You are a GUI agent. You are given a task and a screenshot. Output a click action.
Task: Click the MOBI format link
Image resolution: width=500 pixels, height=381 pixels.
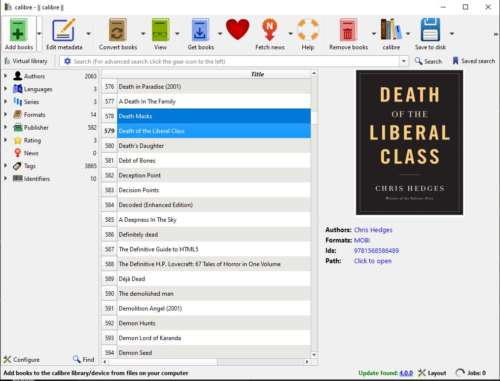click(362, 240)
